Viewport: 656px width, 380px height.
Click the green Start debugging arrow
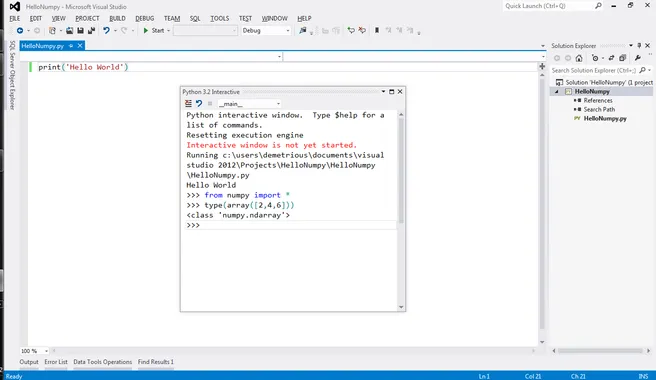click(x=146, y=31)
